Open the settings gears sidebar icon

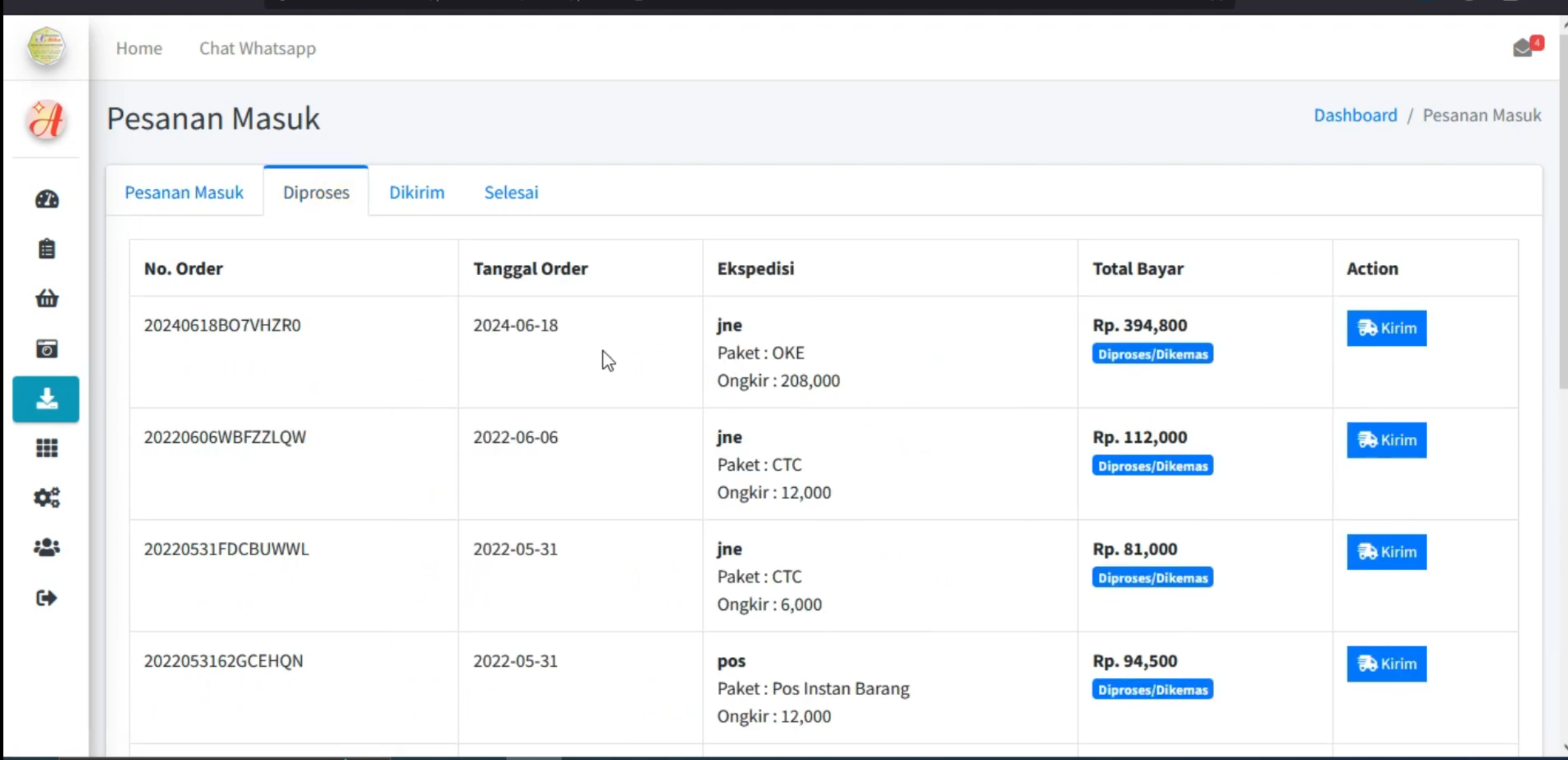pyautogui.click(x=47, y=498)
